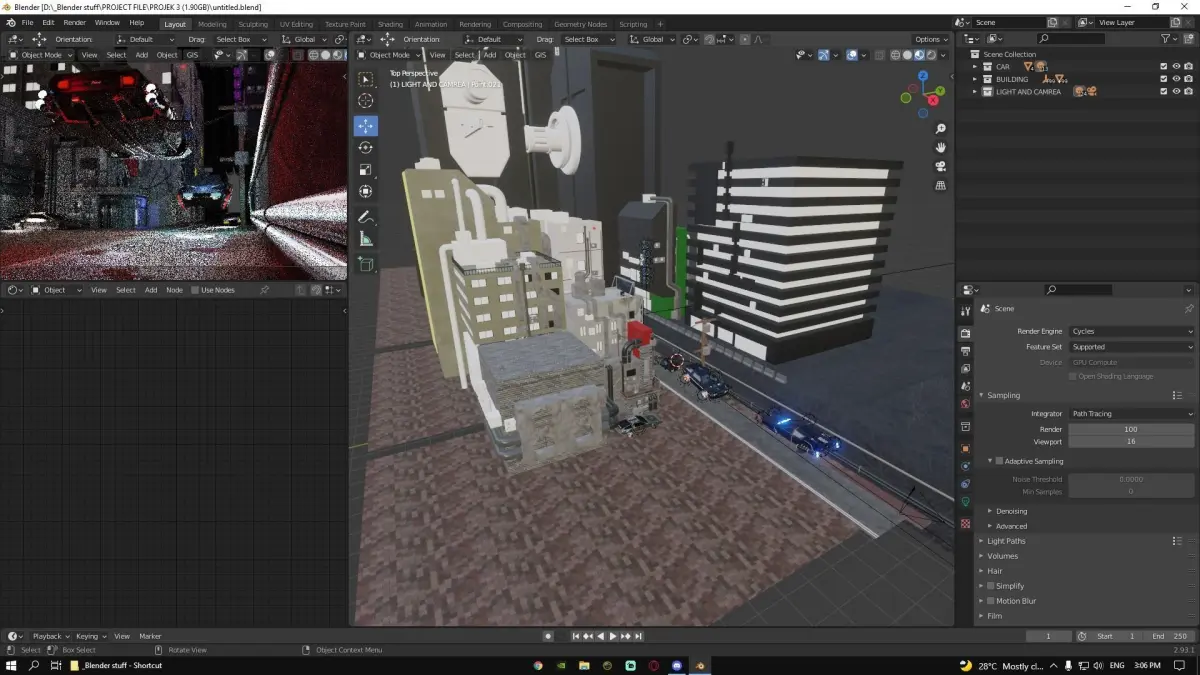Jump to end frame in timeline
This screenshot has width=1200, height=675.
point(639,636)
